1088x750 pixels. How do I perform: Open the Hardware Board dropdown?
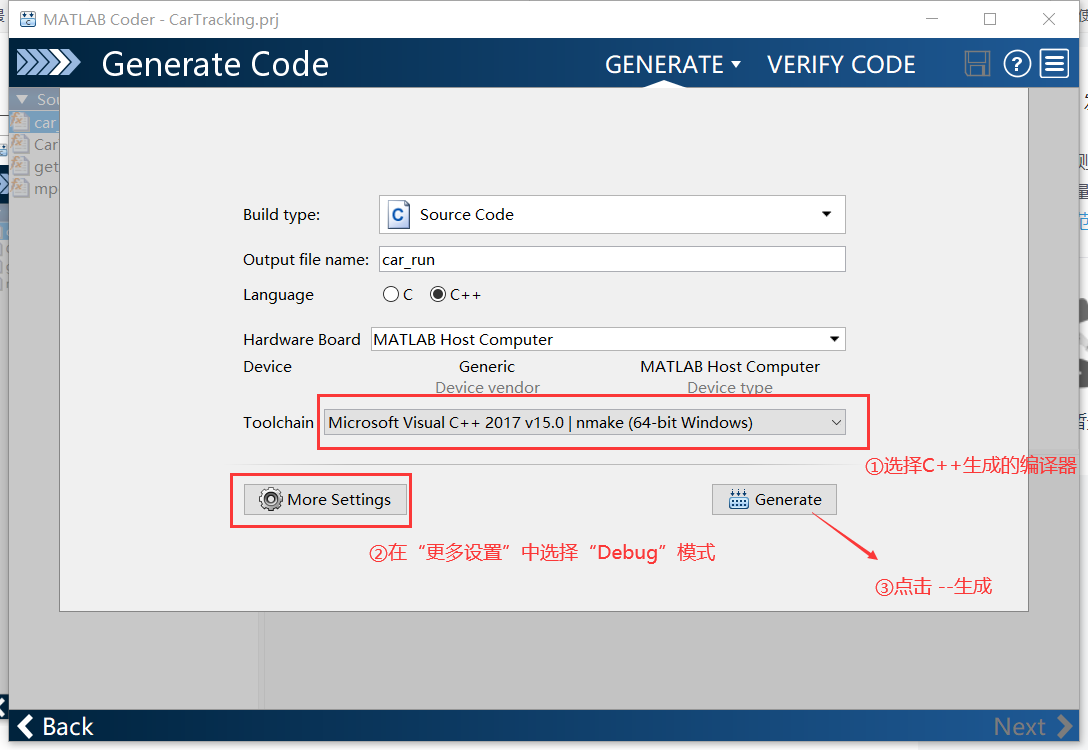(834, 339)
